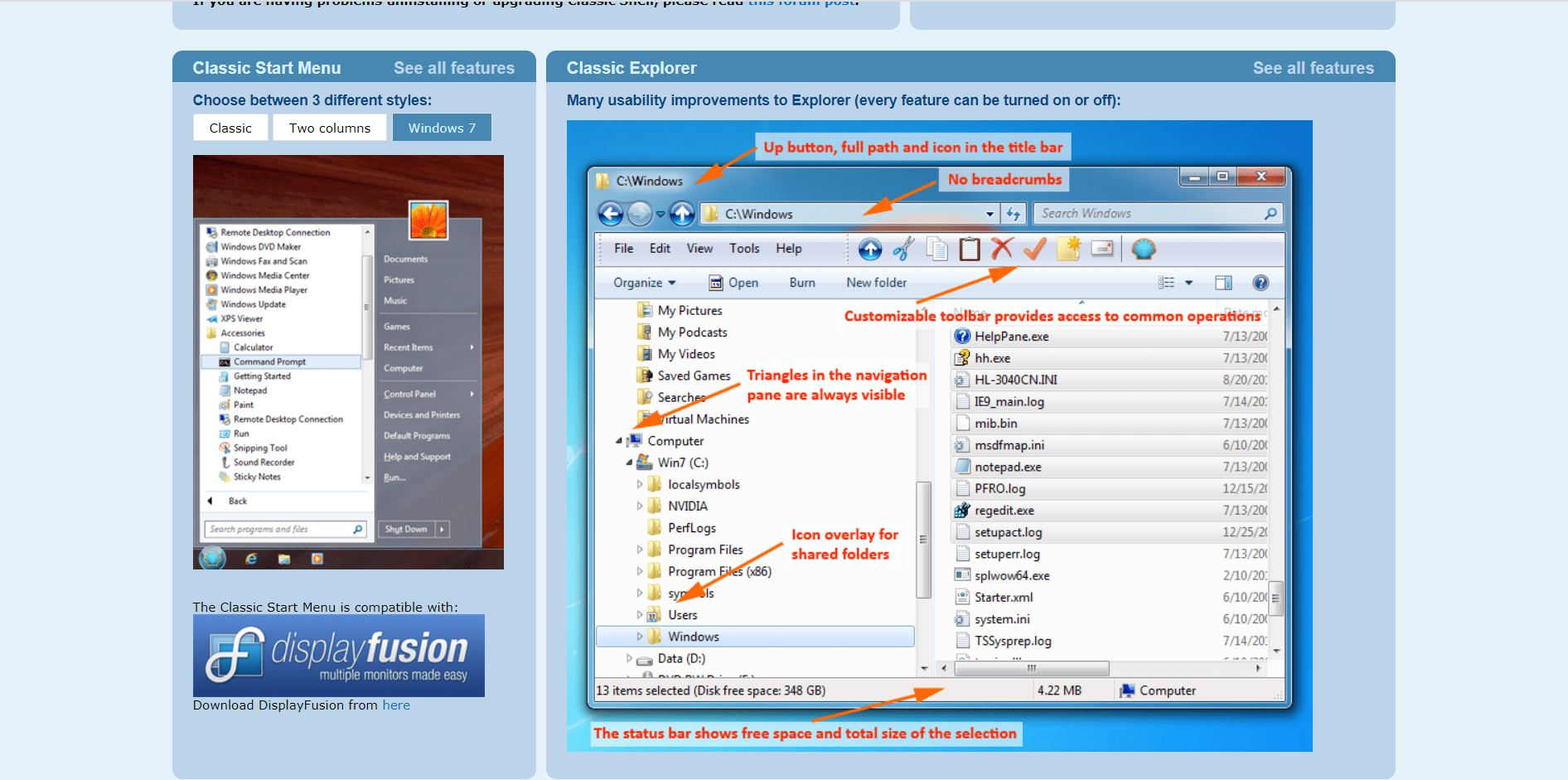The image size is (1568, 780).
Task: Click the Paste clipboard toolbar icon
Action: click(x=970, y=249)
